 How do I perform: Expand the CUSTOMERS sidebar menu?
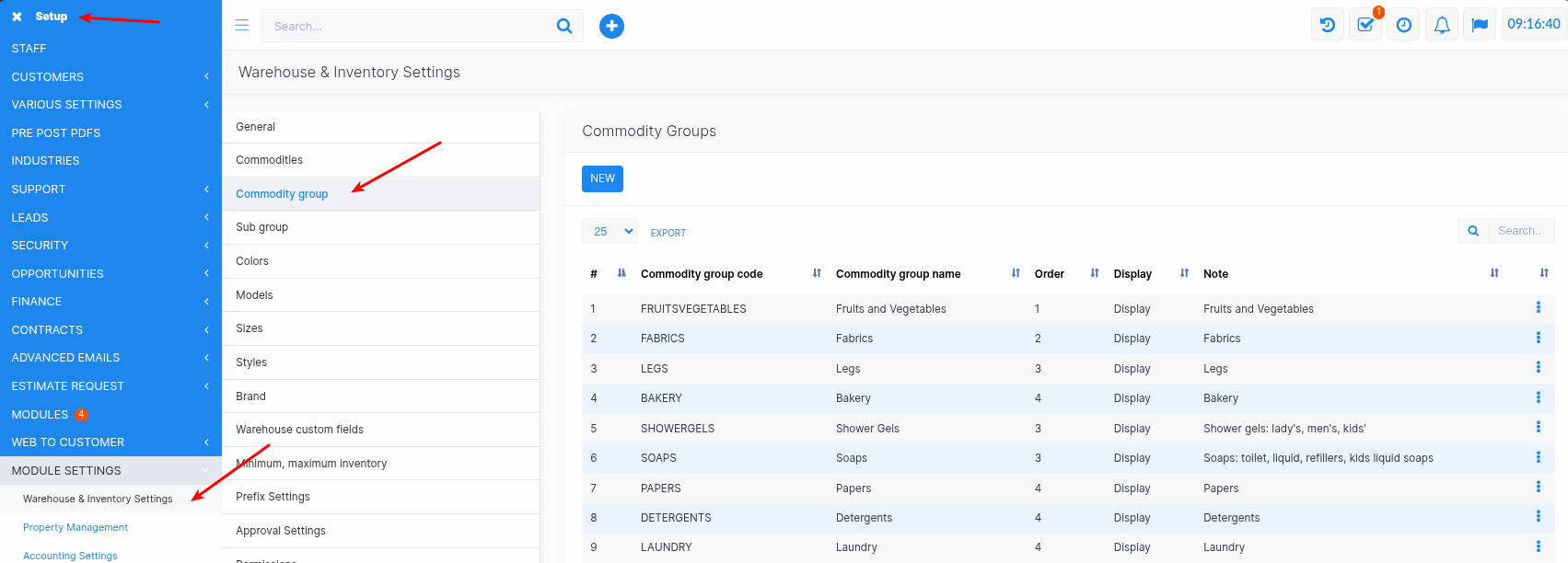click(48, 77)
